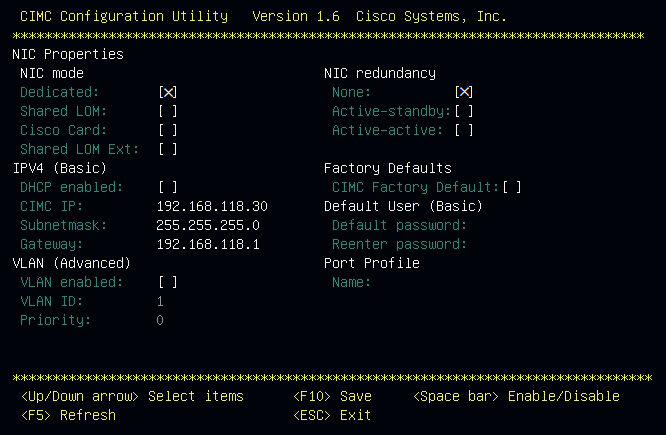Check the VLAN enabled box
This screenshot has height=435, width=666.
[x=168, y=282]
